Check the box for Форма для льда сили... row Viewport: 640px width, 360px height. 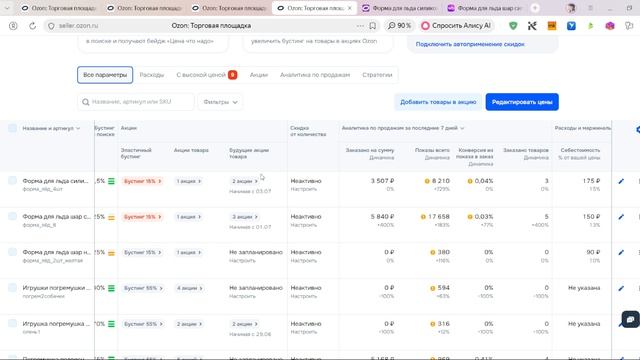tap(12, 180)
